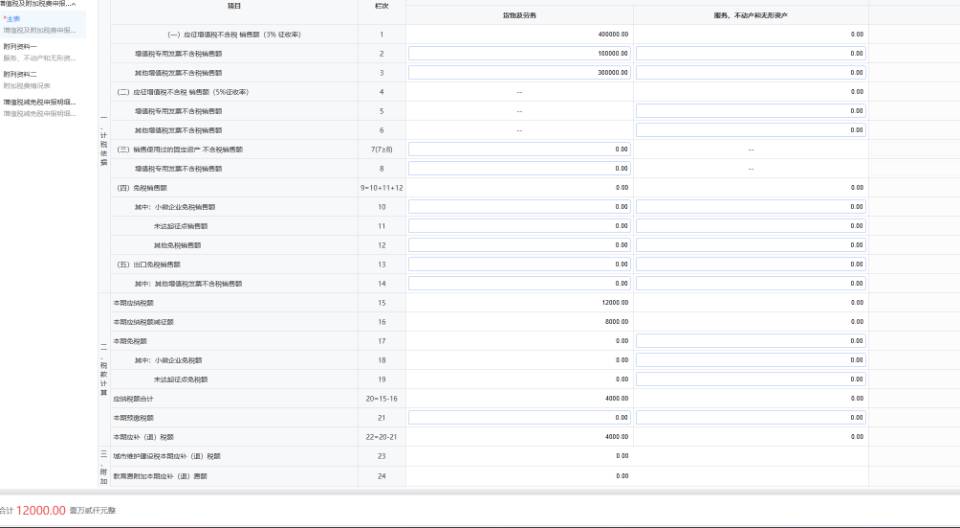Click row 2 services column input field
The height and width of the screenshot is (528, 960).
click(x=751, y=53)
